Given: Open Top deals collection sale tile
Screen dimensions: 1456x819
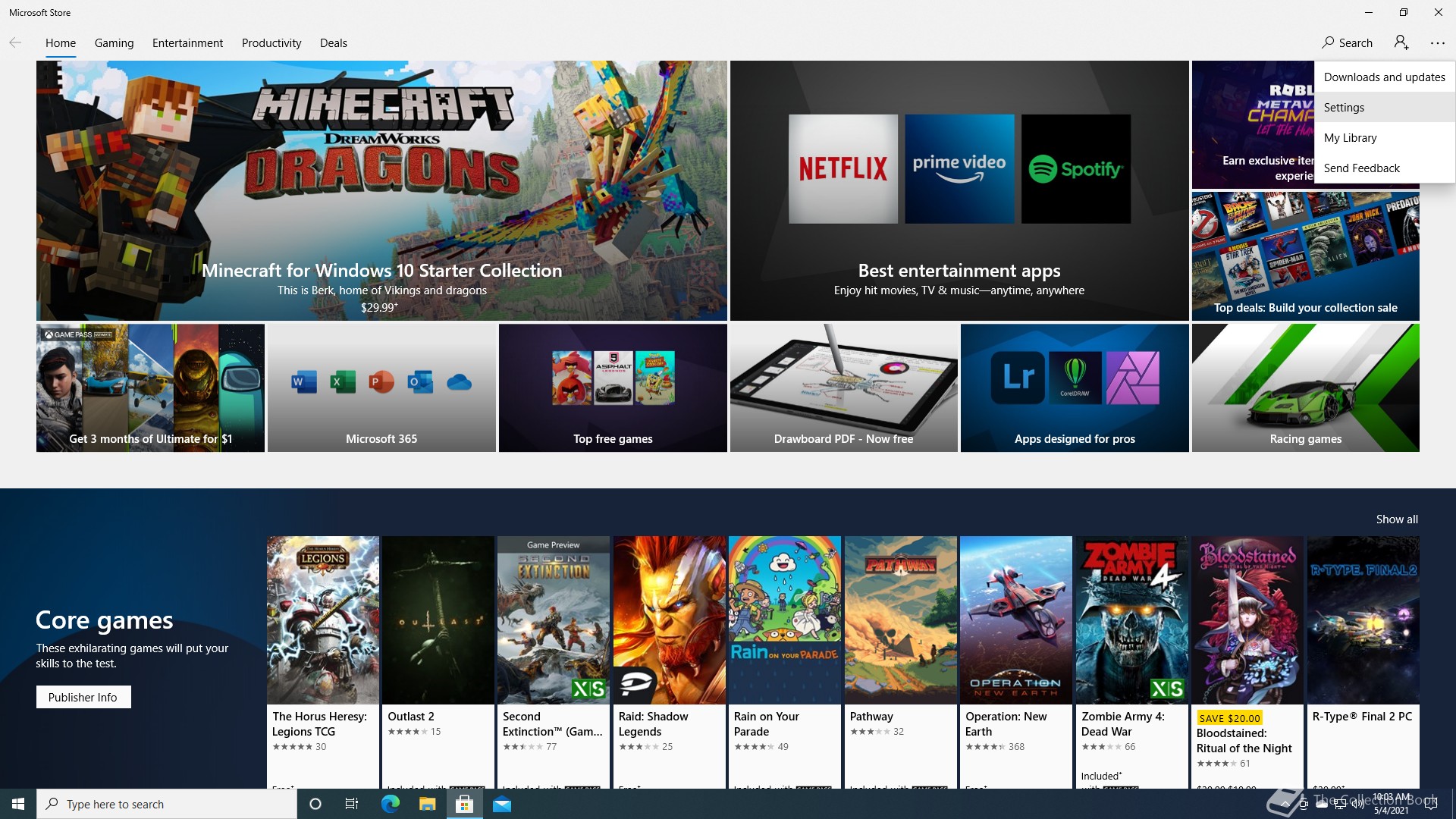Looking at the screenshot, I should [1305, 256].
